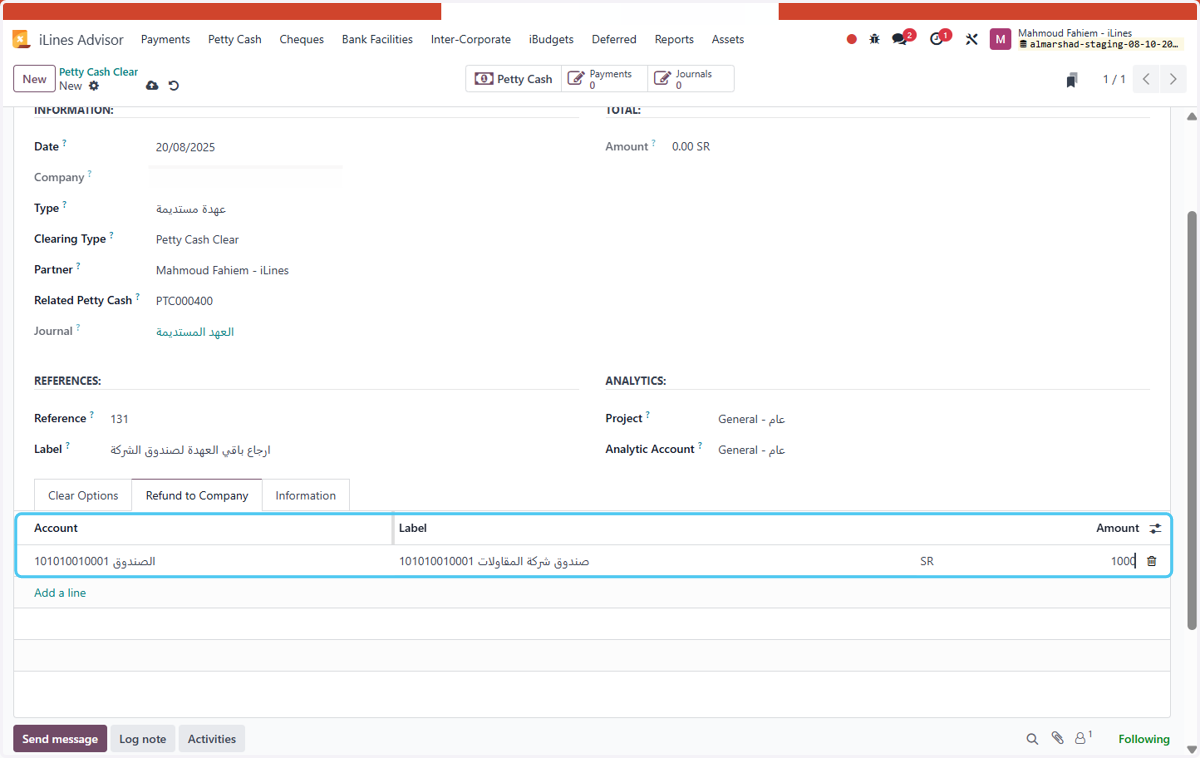Go to the next record arrow
Viewport: 1200px width, 758px height.
click(x=1173, y=79)
